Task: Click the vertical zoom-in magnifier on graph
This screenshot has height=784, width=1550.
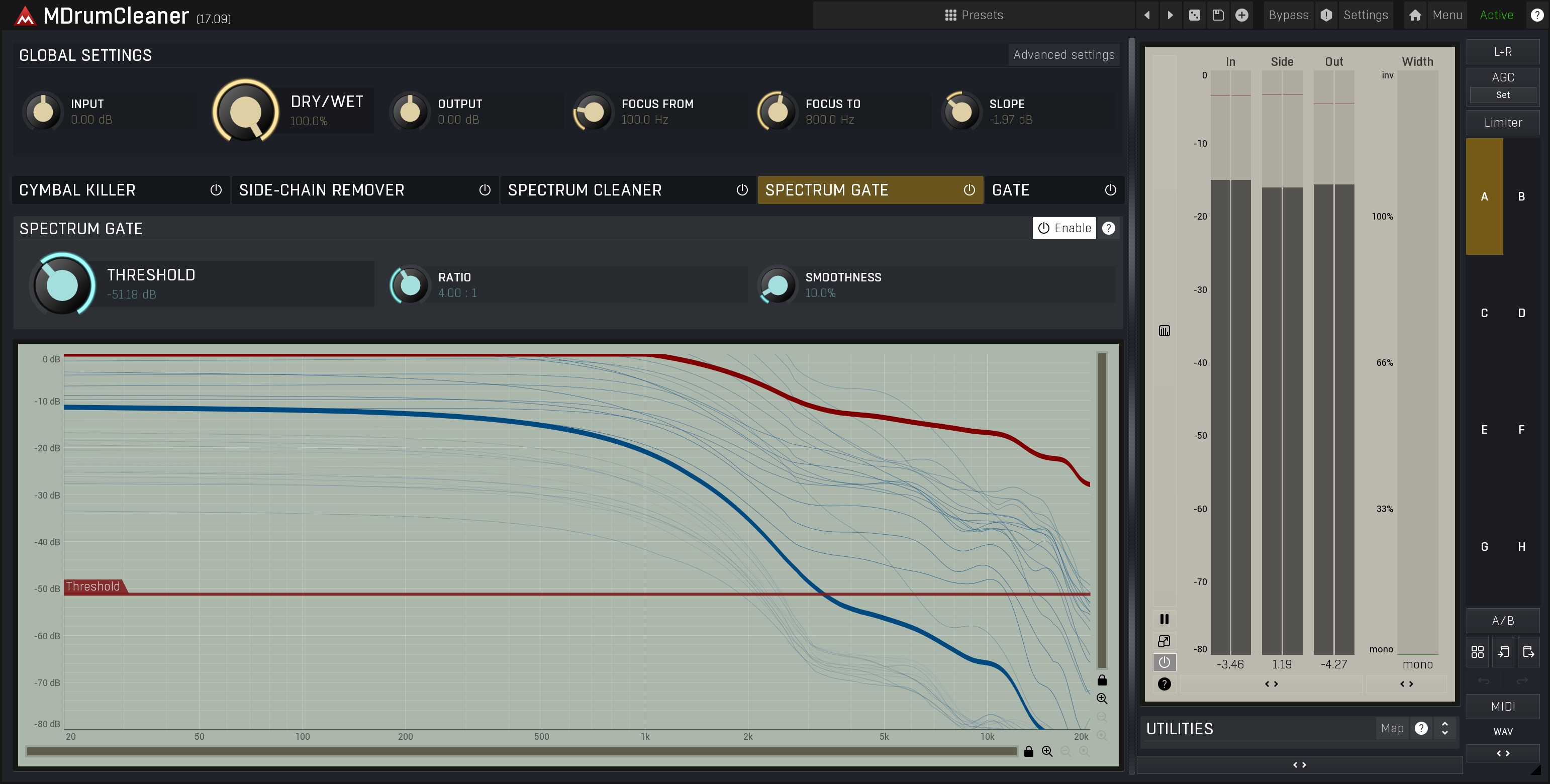Action: point(1102,699)
